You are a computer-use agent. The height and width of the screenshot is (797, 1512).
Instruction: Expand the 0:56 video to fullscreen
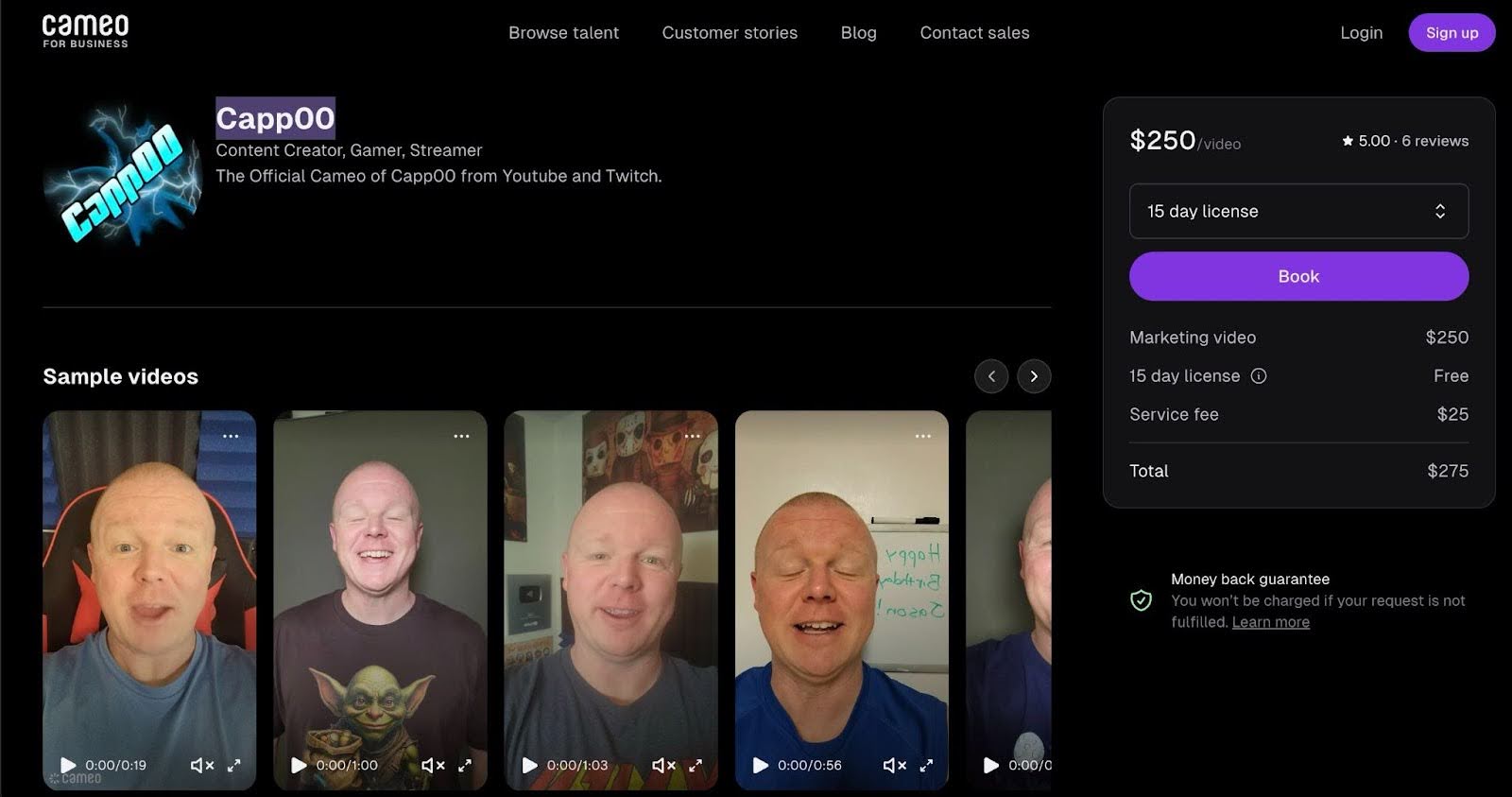(x=926, y=765)
